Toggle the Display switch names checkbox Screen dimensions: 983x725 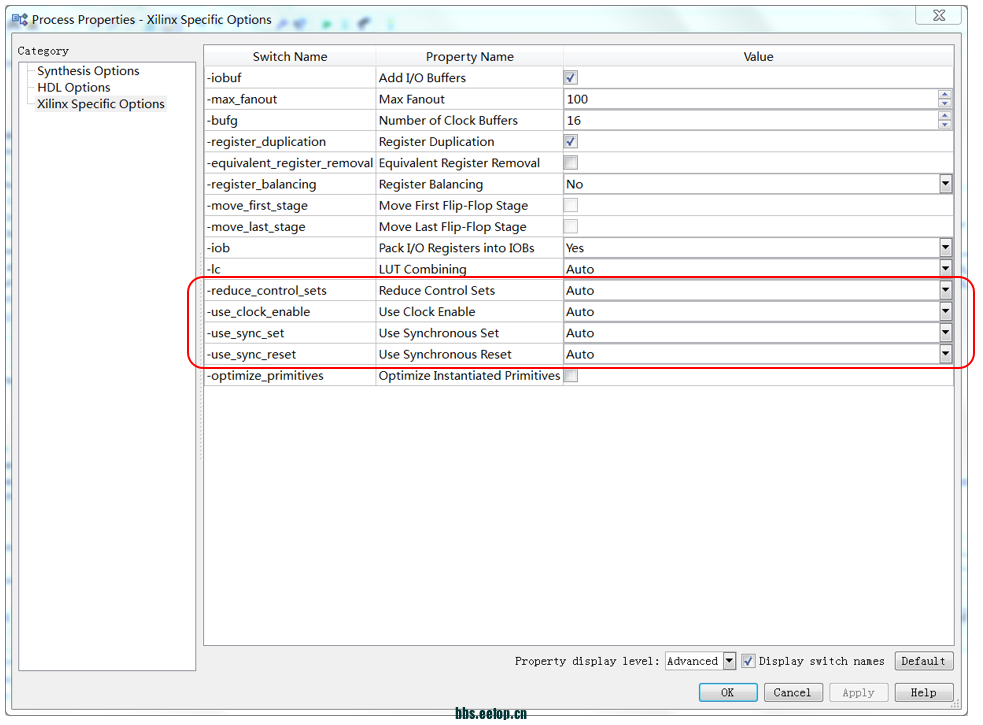748,661
